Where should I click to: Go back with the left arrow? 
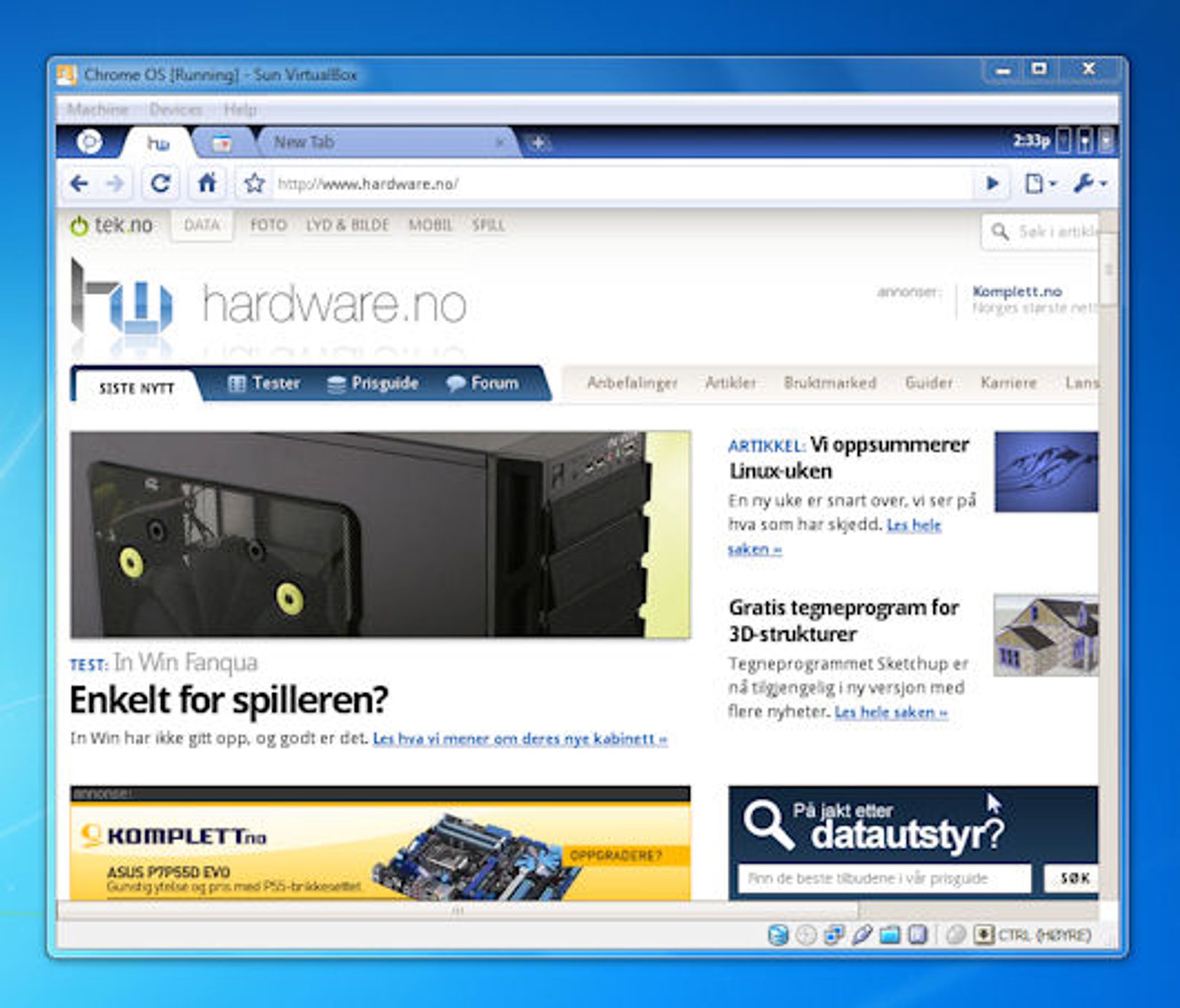tap(80, 184)
